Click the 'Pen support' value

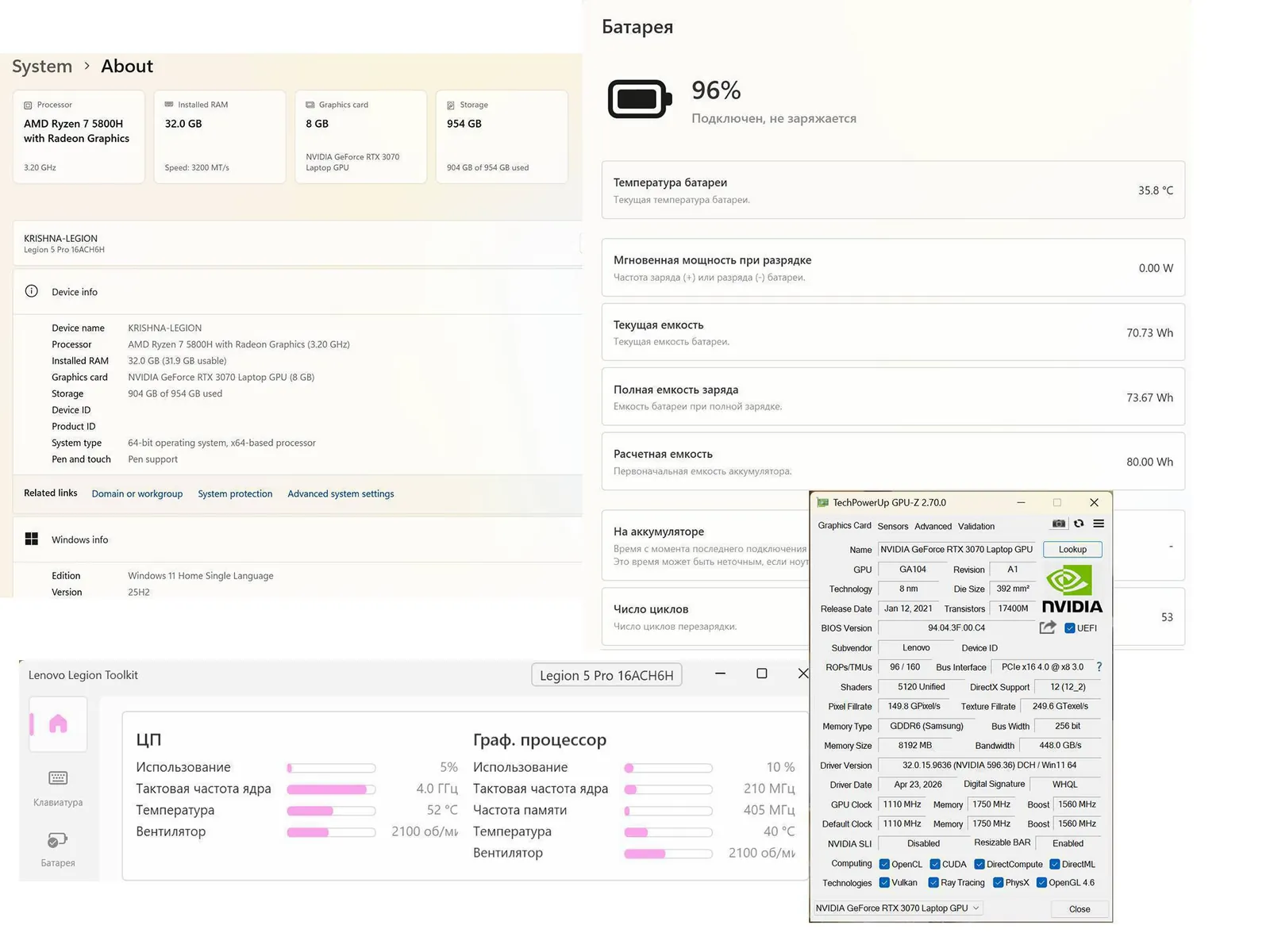point(153,459)
